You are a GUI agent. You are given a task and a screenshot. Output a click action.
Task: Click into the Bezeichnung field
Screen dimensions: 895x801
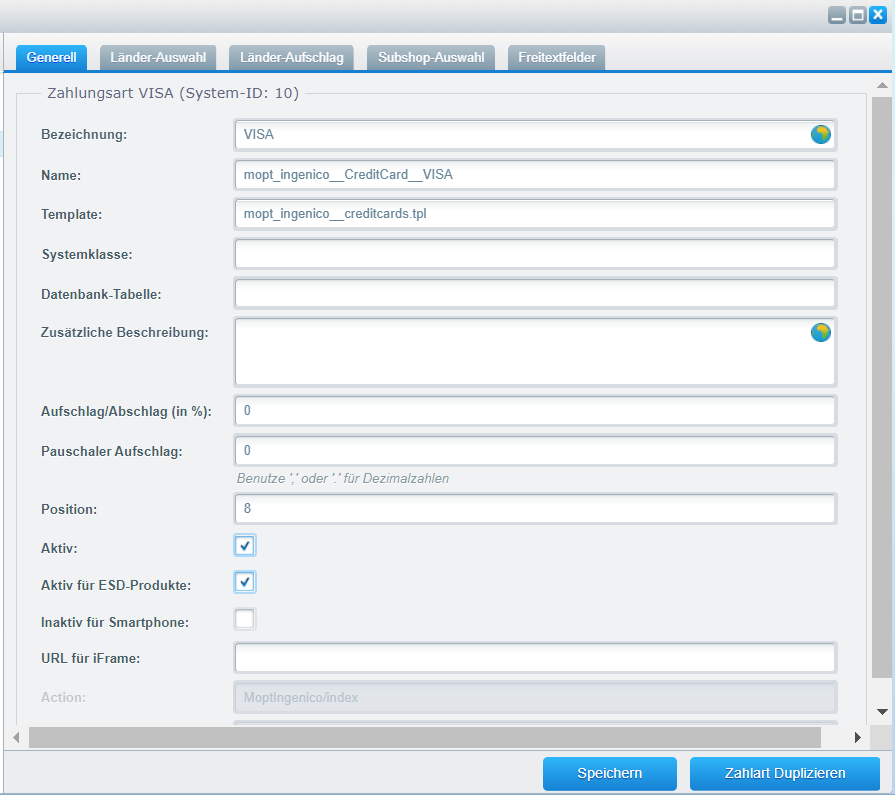535,135
